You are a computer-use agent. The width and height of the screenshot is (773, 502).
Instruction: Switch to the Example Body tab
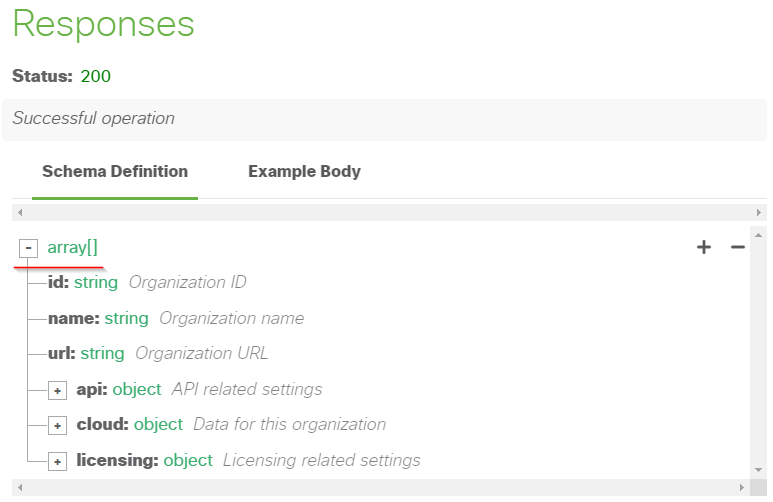[304, 172]
